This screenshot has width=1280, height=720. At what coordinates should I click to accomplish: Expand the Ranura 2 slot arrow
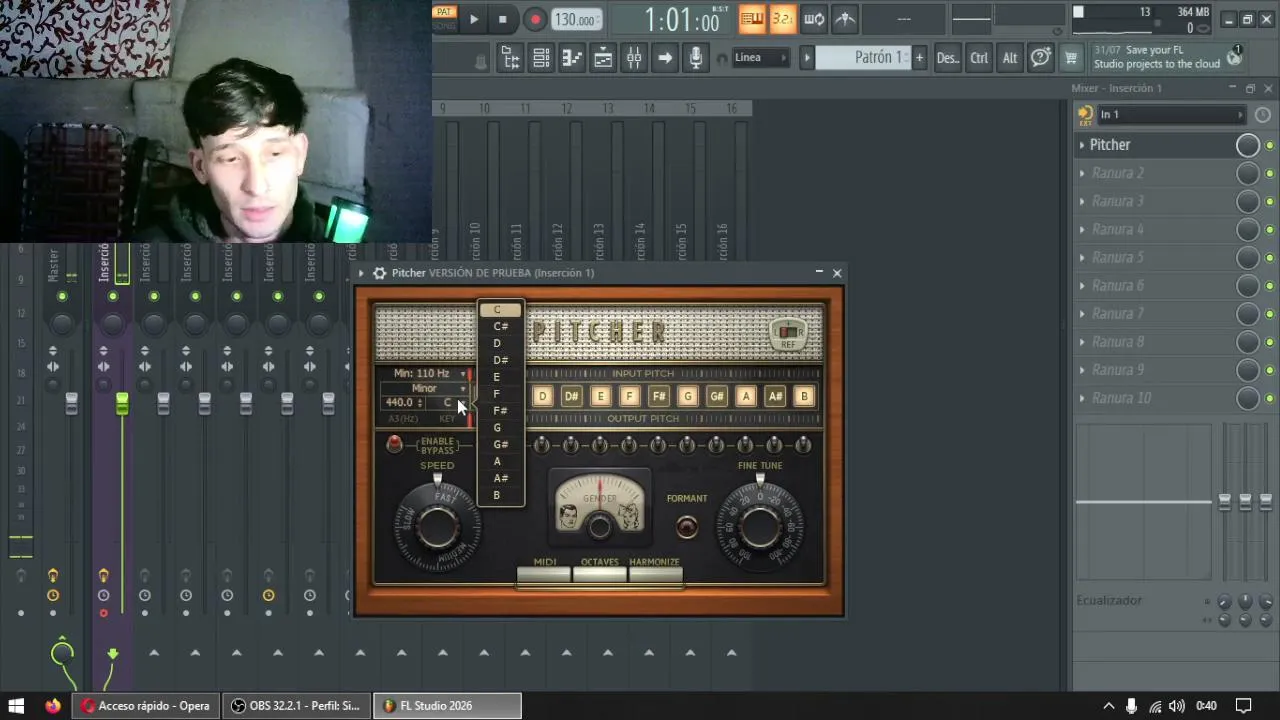[x=1082, y=173]
